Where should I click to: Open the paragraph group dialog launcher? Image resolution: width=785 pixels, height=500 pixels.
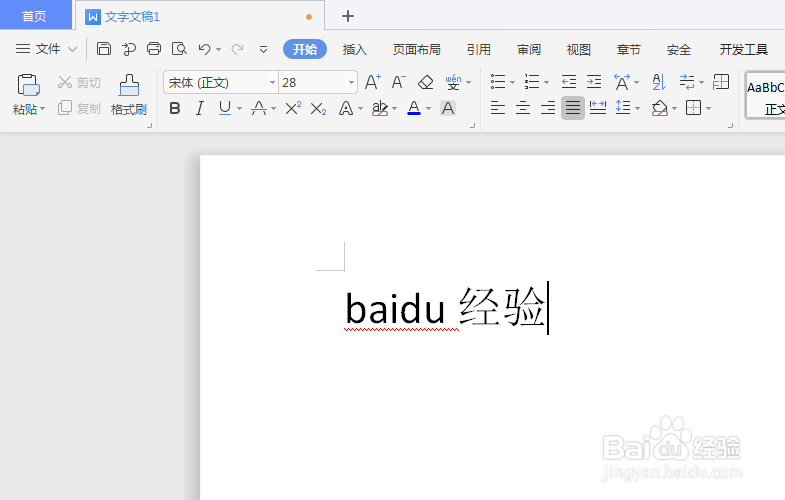(730, 126)
